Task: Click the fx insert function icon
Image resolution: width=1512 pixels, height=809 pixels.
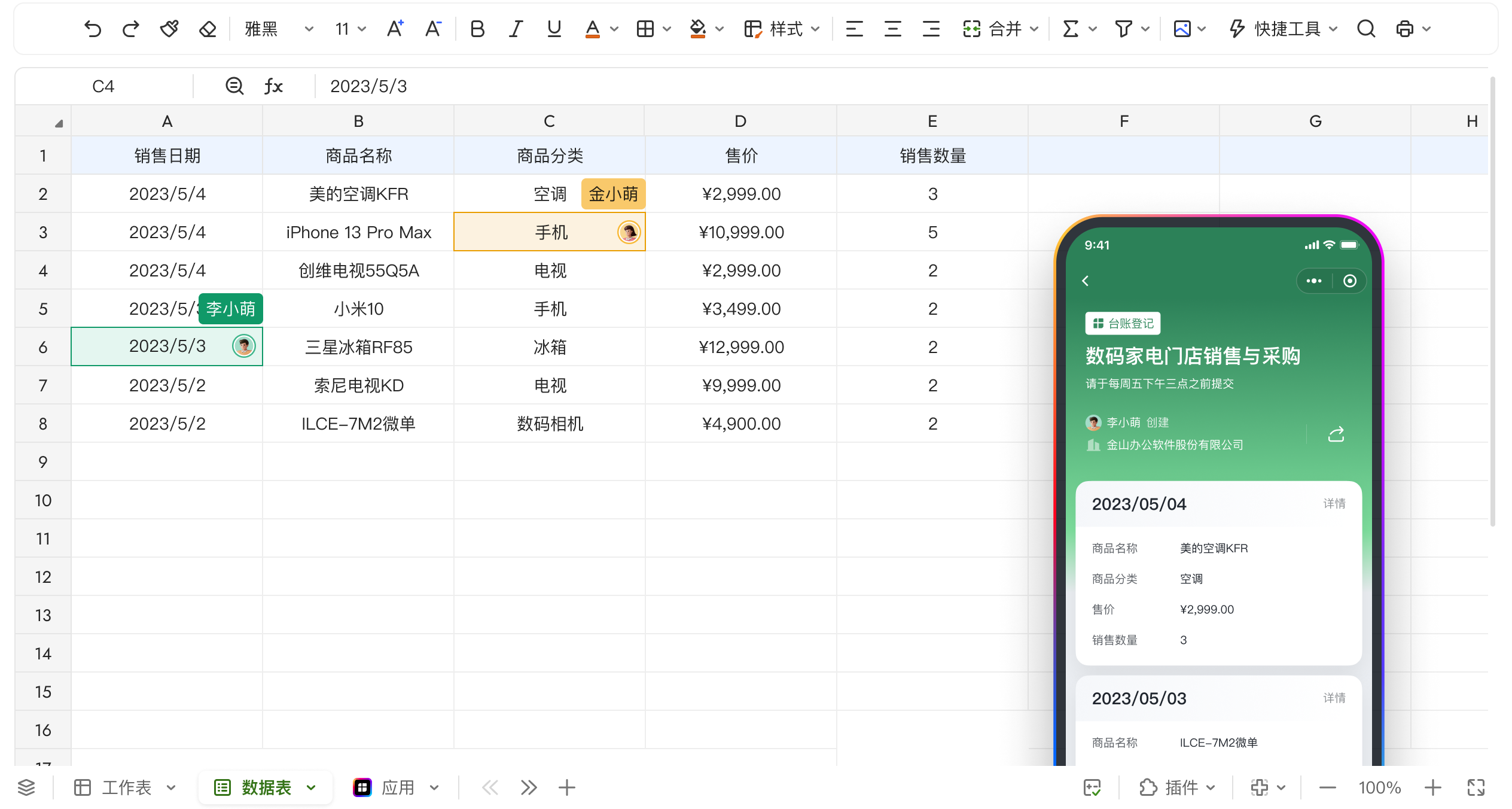Action: 273,86
